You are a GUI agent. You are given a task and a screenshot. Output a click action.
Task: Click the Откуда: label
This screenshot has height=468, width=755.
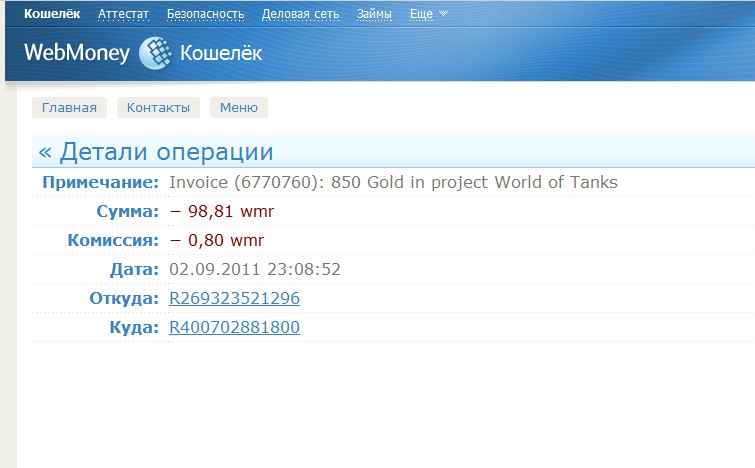(x=124, y=299)
